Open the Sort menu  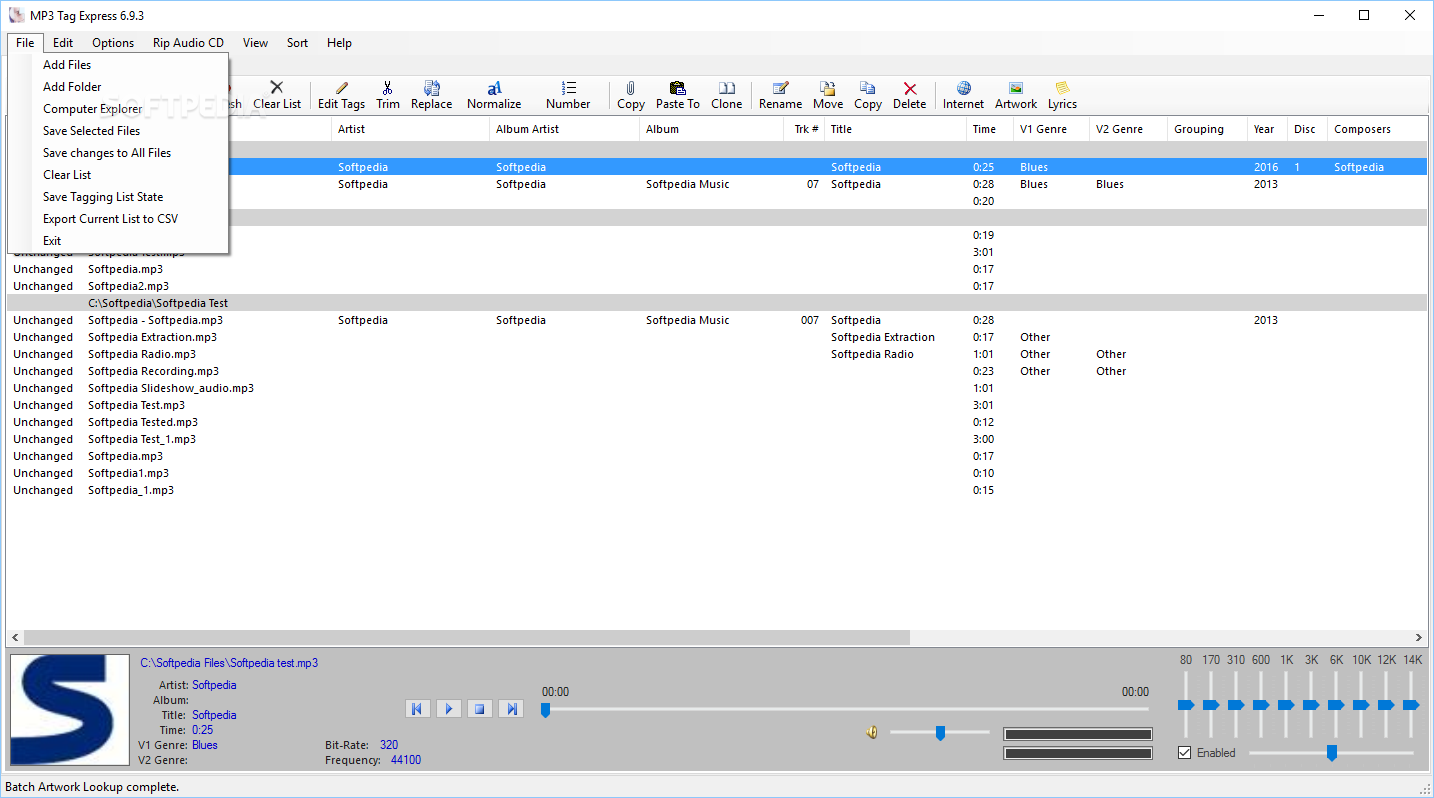pos(297,43)
